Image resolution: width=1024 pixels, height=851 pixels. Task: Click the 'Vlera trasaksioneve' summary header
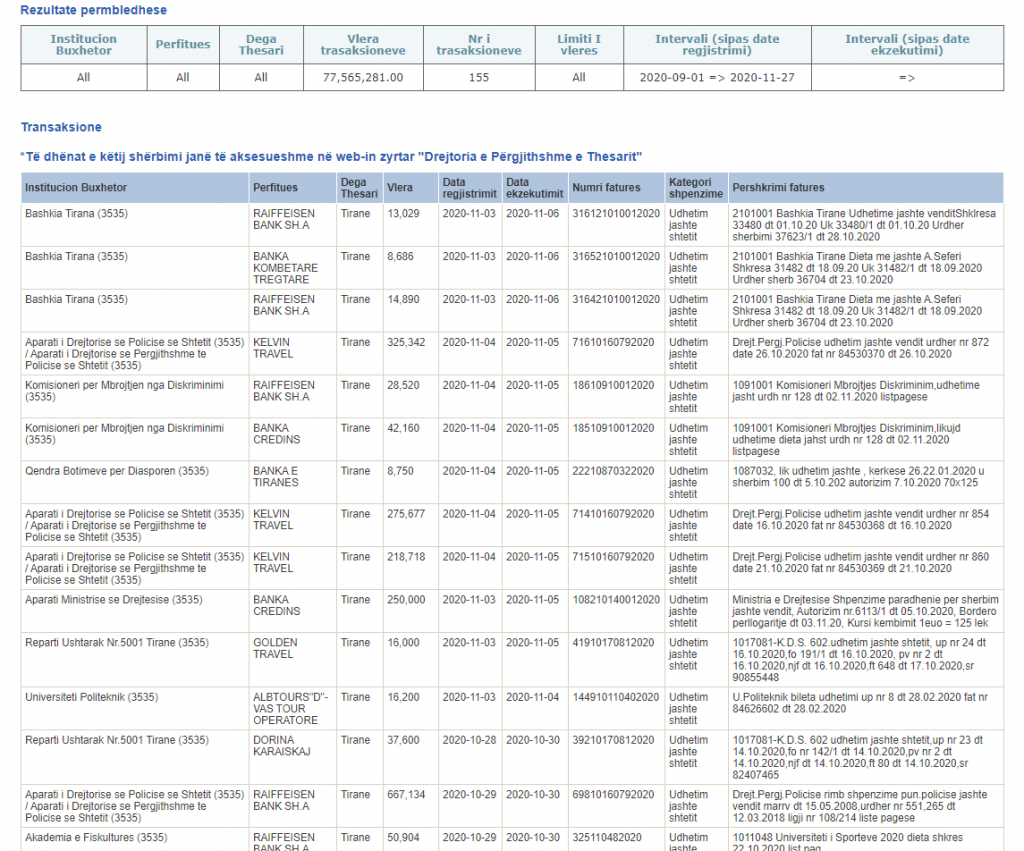(x=362, y=45)
